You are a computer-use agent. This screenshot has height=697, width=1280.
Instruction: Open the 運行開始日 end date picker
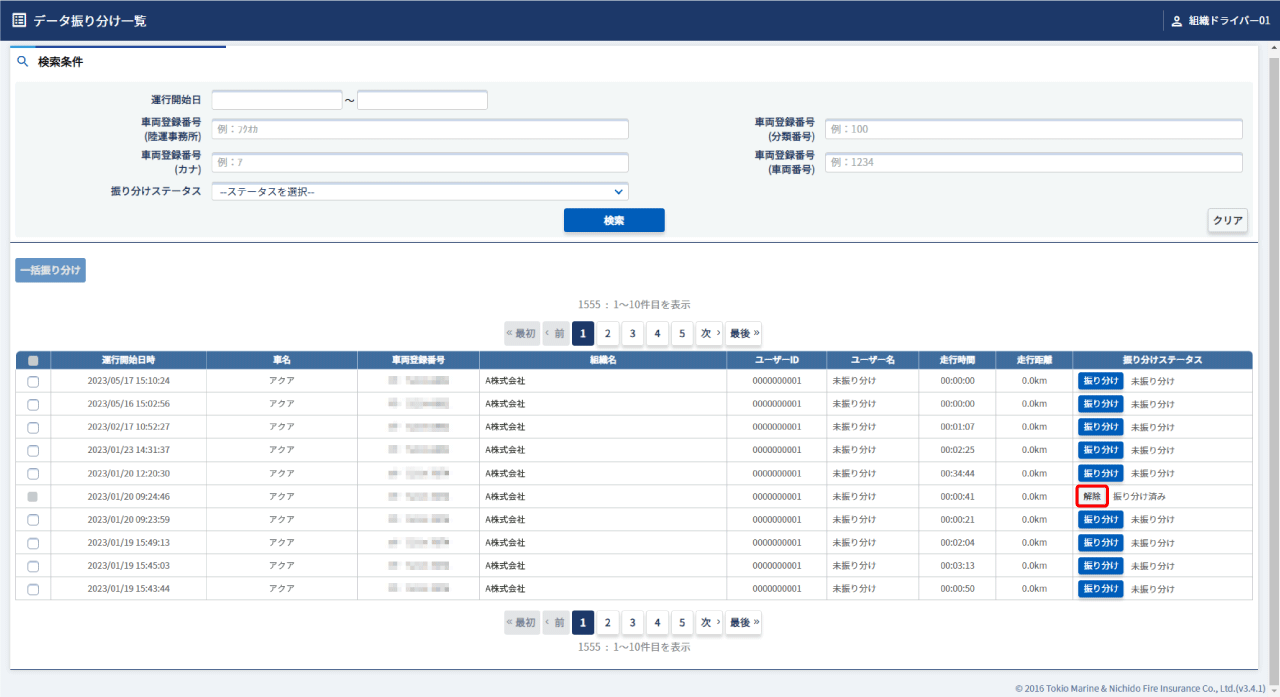(422, 100)
